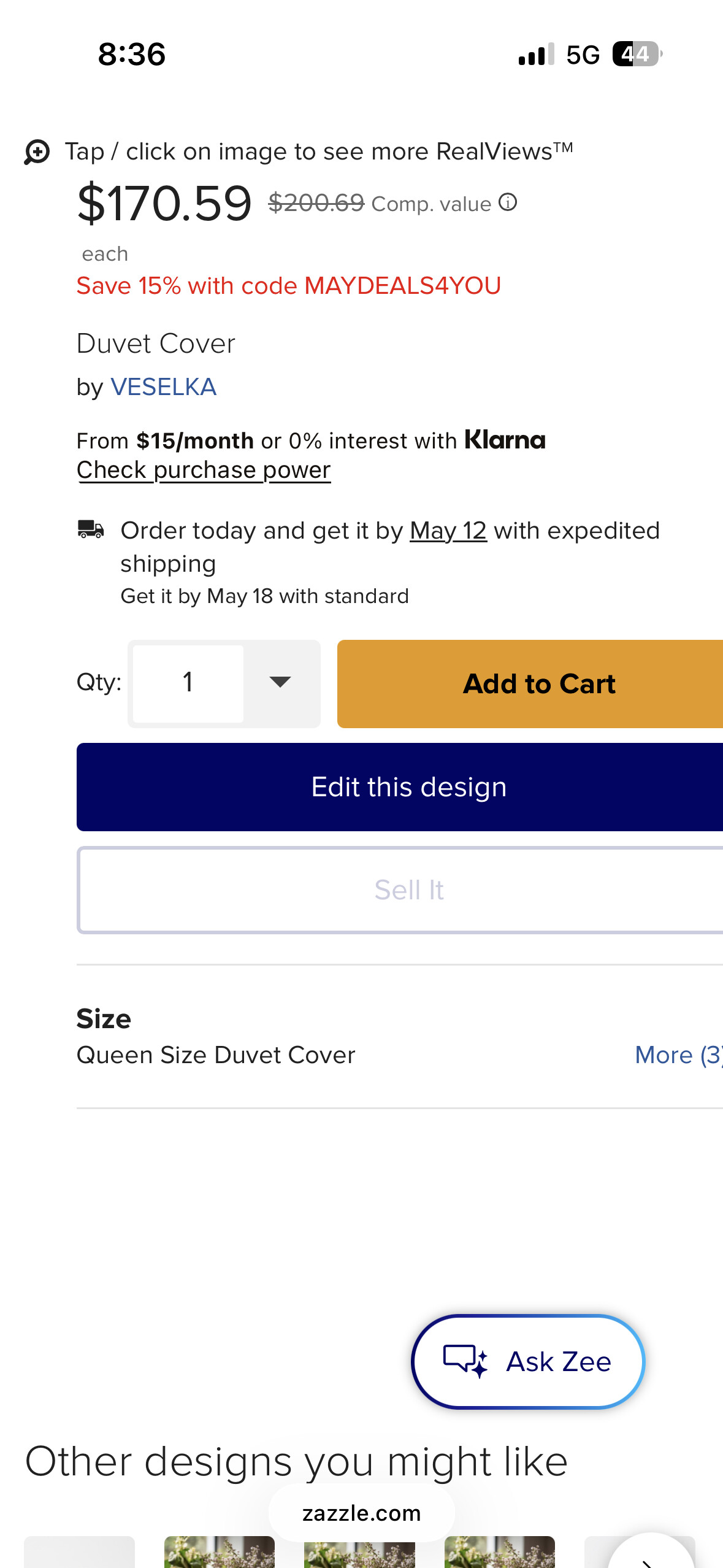Viewport: 723px width, 1568px height.
Task: Expand the Qty dropdown arrow
Action: pyautogui.click(x=281, y=682)
